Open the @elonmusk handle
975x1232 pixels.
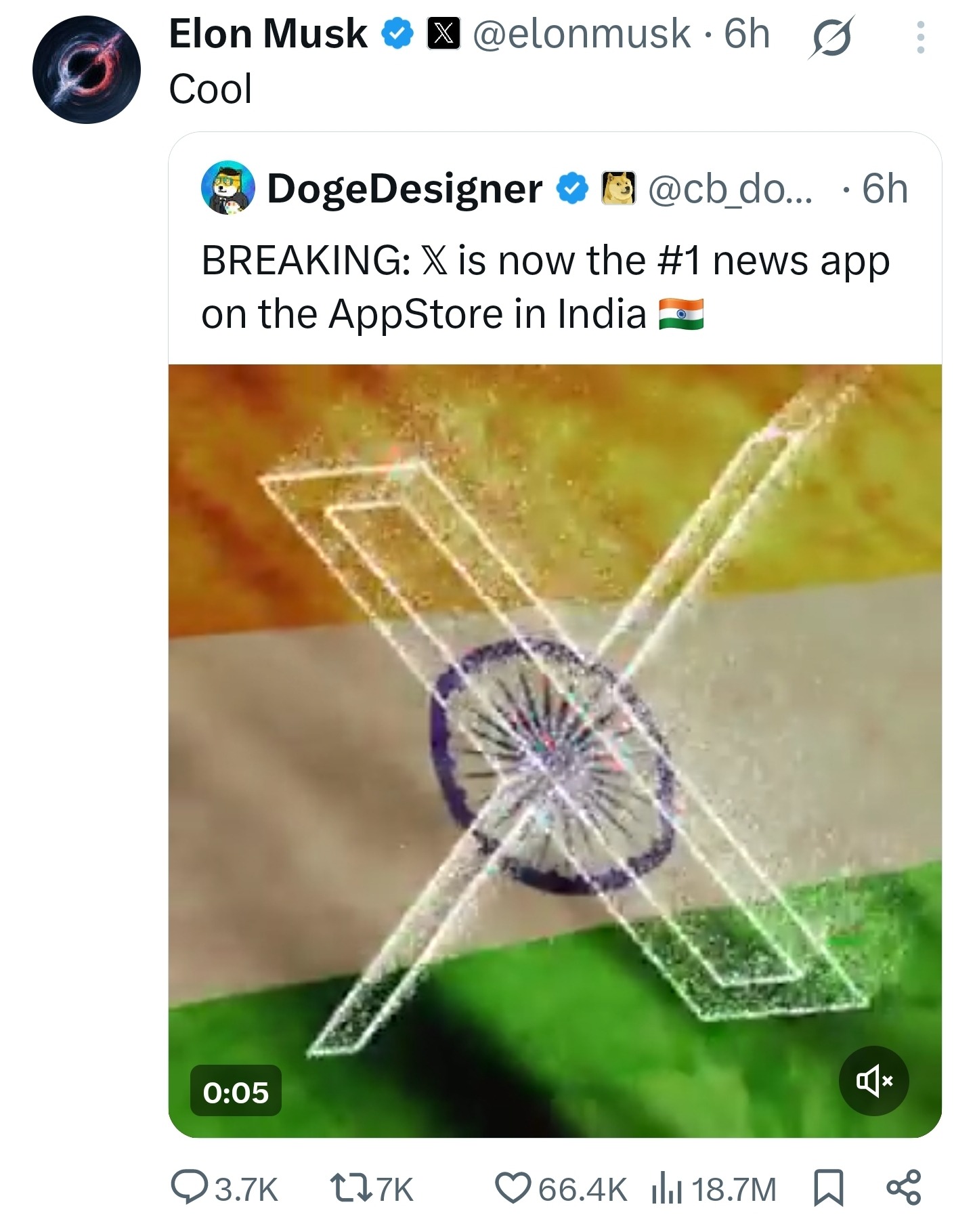[x=582, y=34]
